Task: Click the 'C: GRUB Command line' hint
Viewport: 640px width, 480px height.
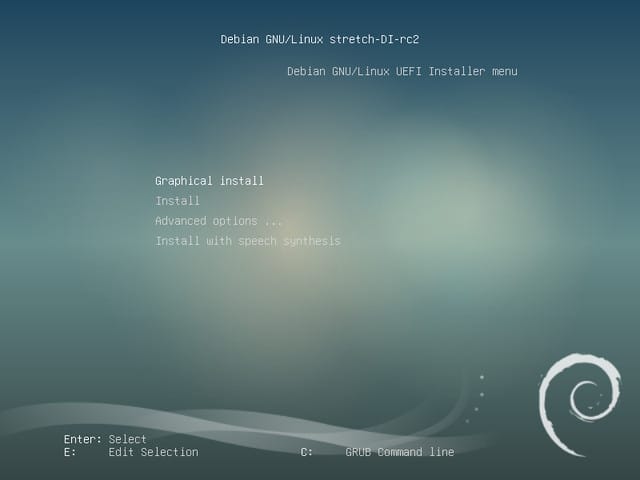Action: [x=377, y=452]
